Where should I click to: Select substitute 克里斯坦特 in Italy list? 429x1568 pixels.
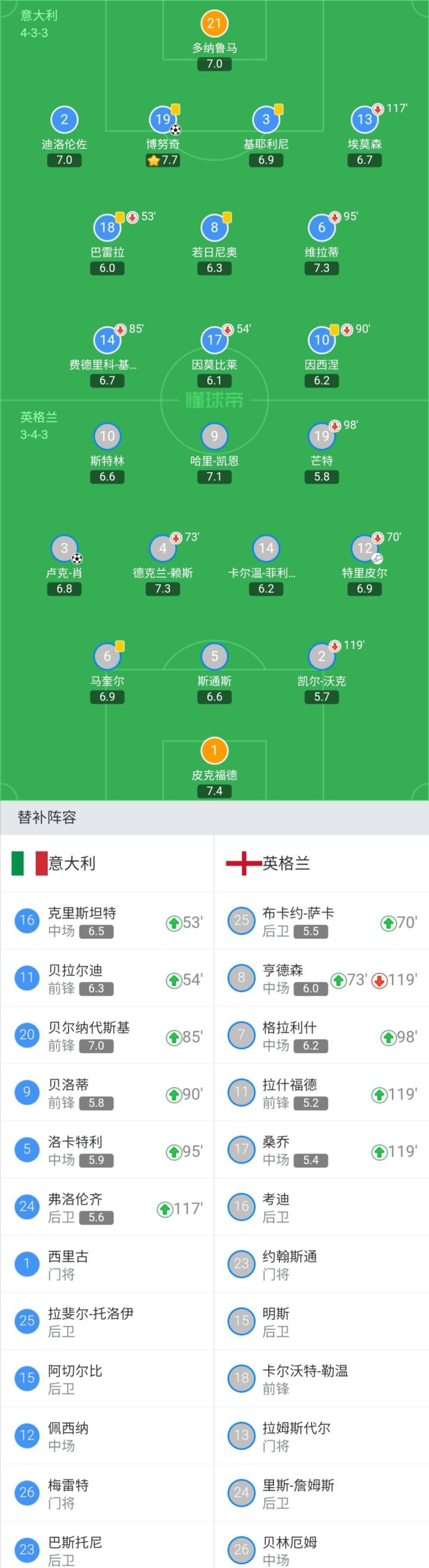point(82,913)
